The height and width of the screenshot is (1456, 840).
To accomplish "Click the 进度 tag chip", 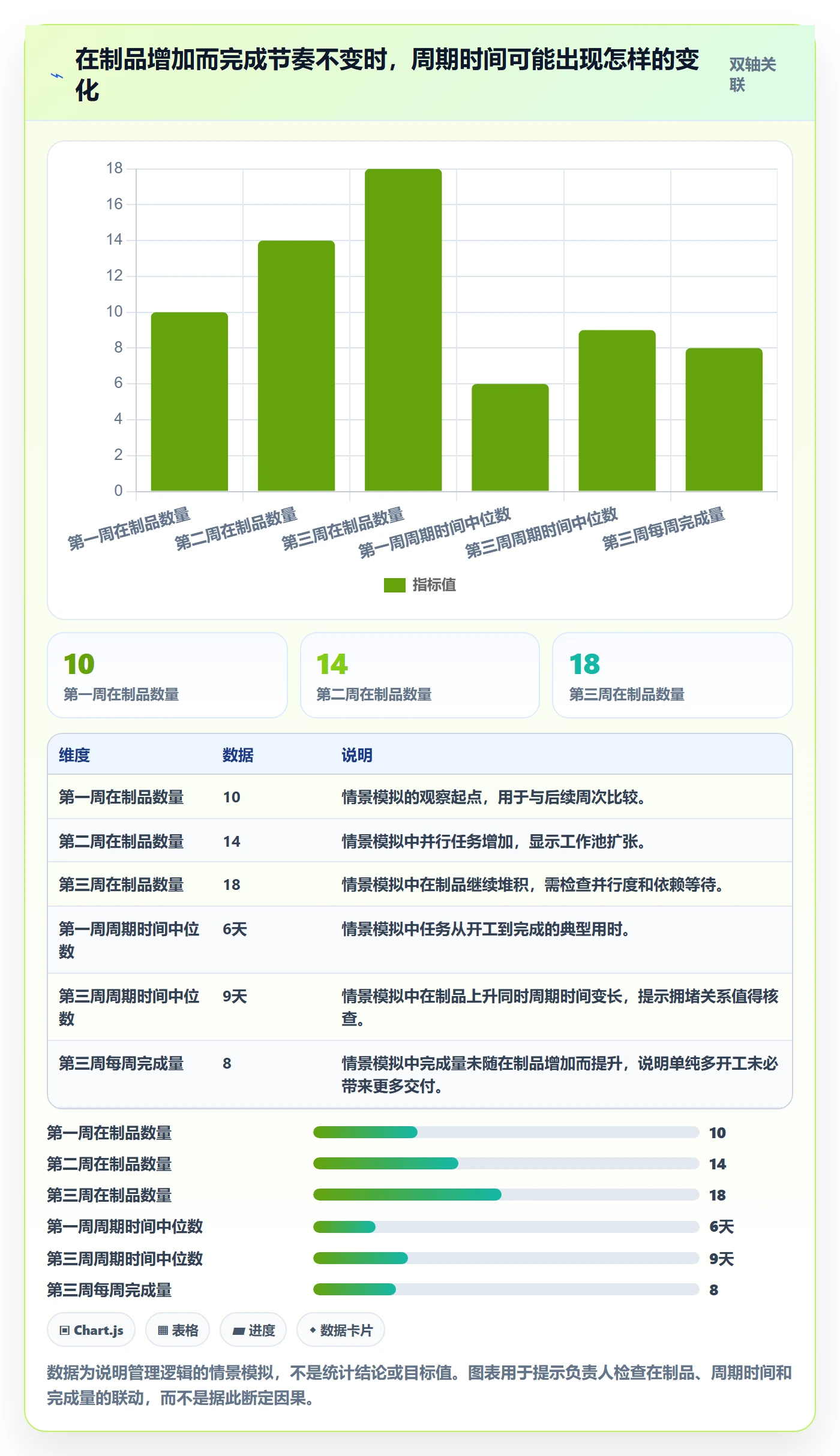I will coord(253,1330).
